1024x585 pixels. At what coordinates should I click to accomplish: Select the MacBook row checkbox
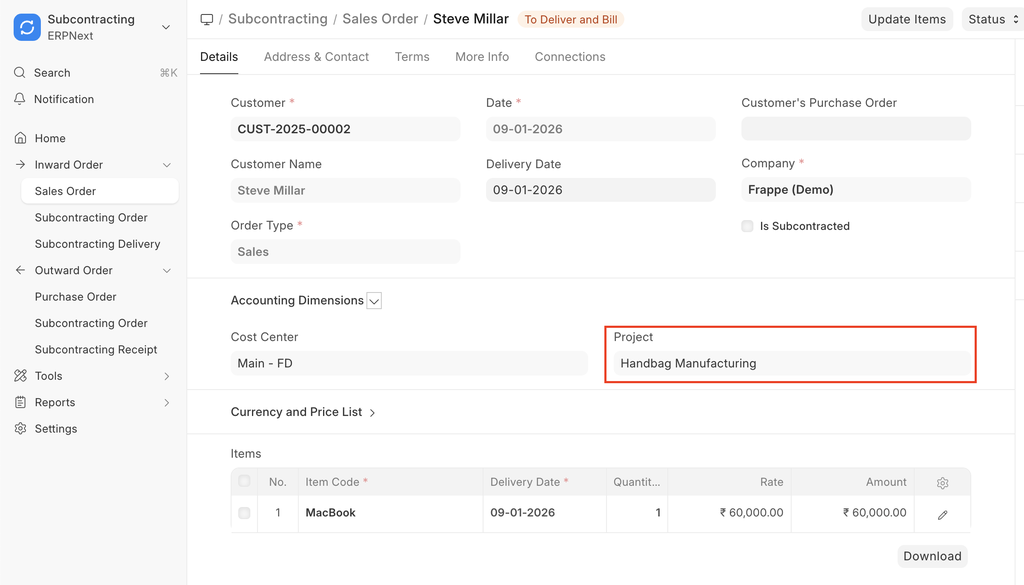point(244,513)
